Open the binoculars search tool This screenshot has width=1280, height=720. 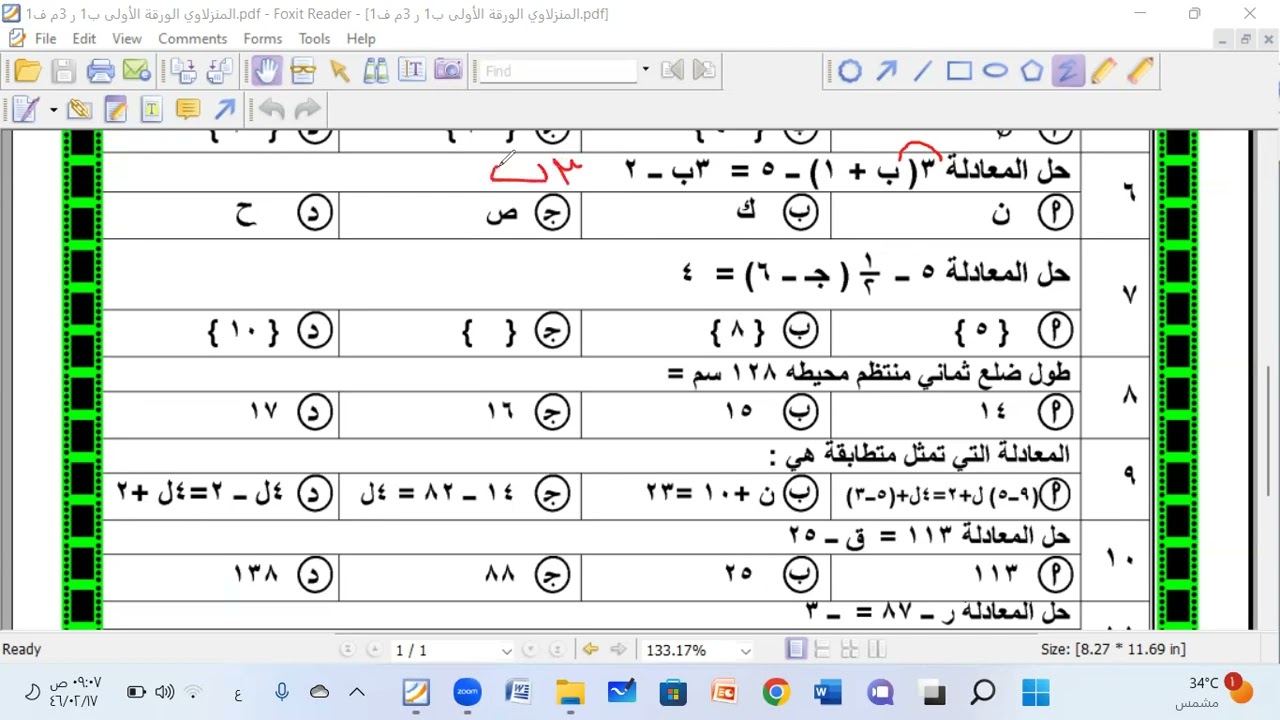coord(375,71)
